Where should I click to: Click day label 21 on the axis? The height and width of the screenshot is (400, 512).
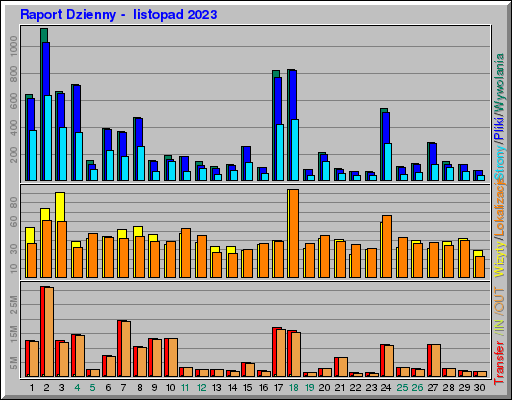pyautogui.click(x=340, y=388)
